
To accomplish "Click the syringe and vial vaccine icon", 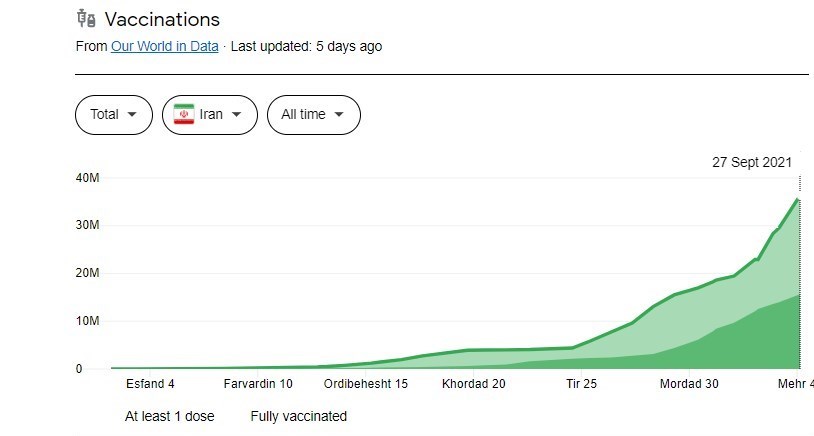I will [x=86, y=19].
